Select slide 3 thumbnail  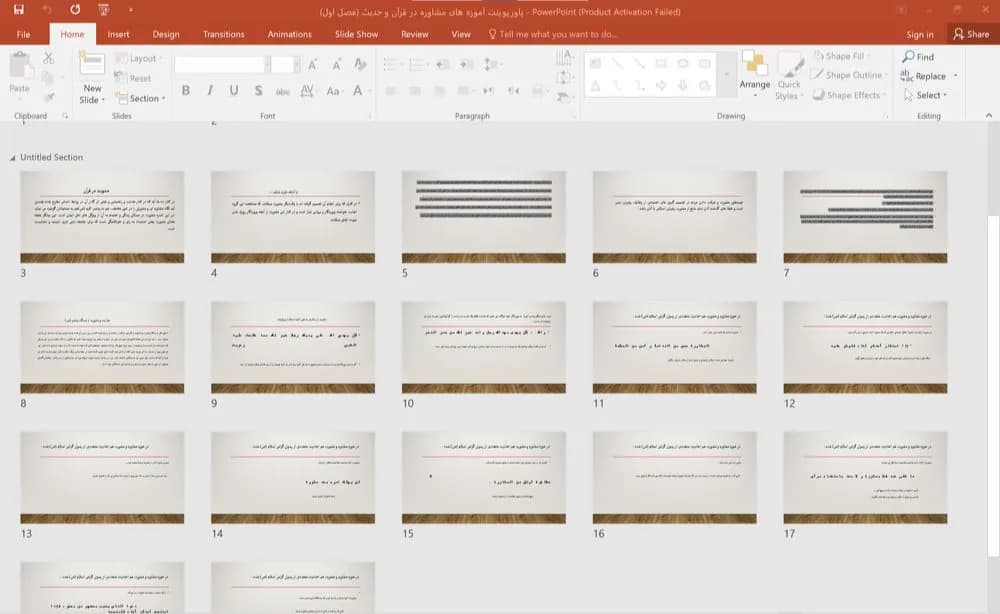click(102, 217)
